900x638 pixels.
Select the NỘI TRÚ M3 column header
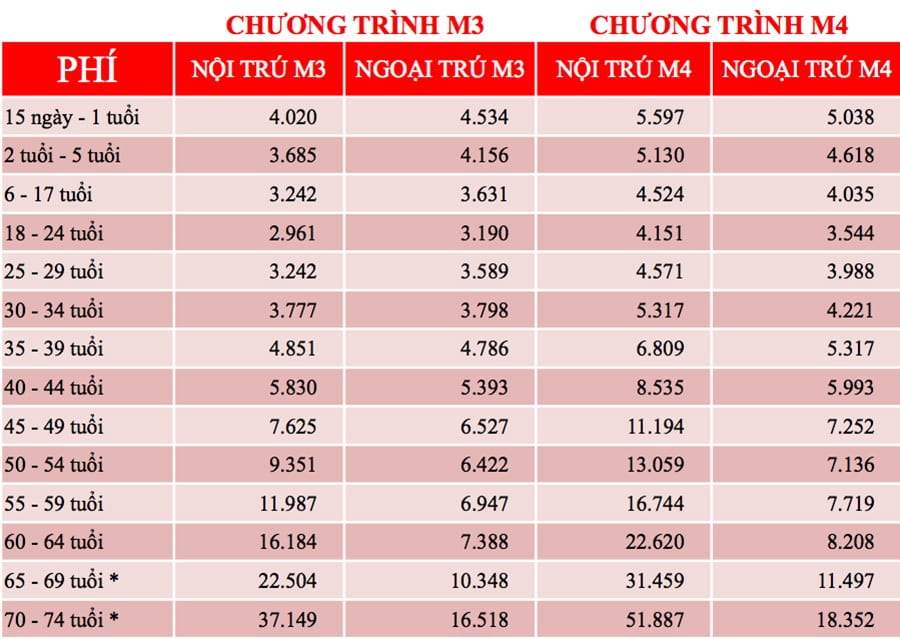point(259,69)
